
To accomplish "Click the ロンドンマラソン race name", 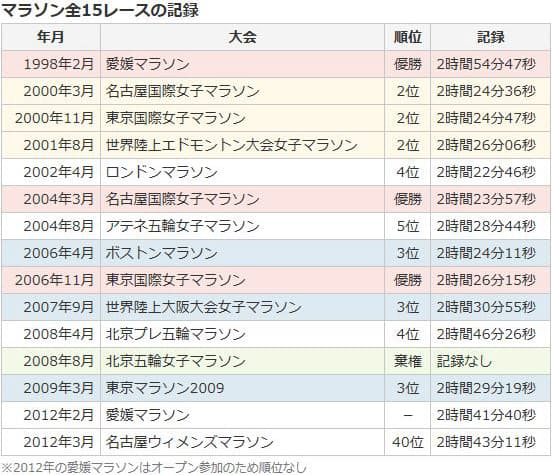I will pyautogui.click(x=162, y=172).
